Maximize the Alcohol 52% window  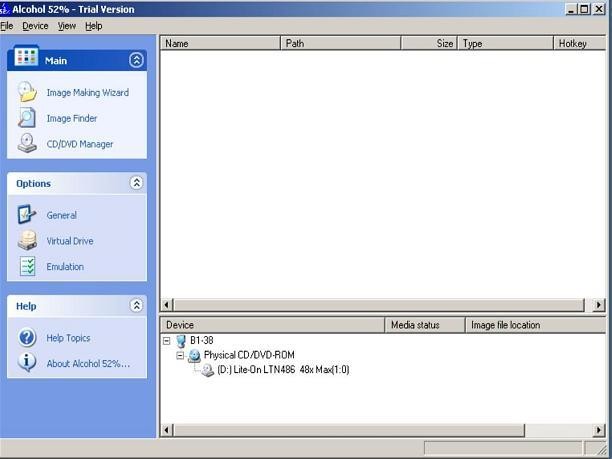[584, 9]
